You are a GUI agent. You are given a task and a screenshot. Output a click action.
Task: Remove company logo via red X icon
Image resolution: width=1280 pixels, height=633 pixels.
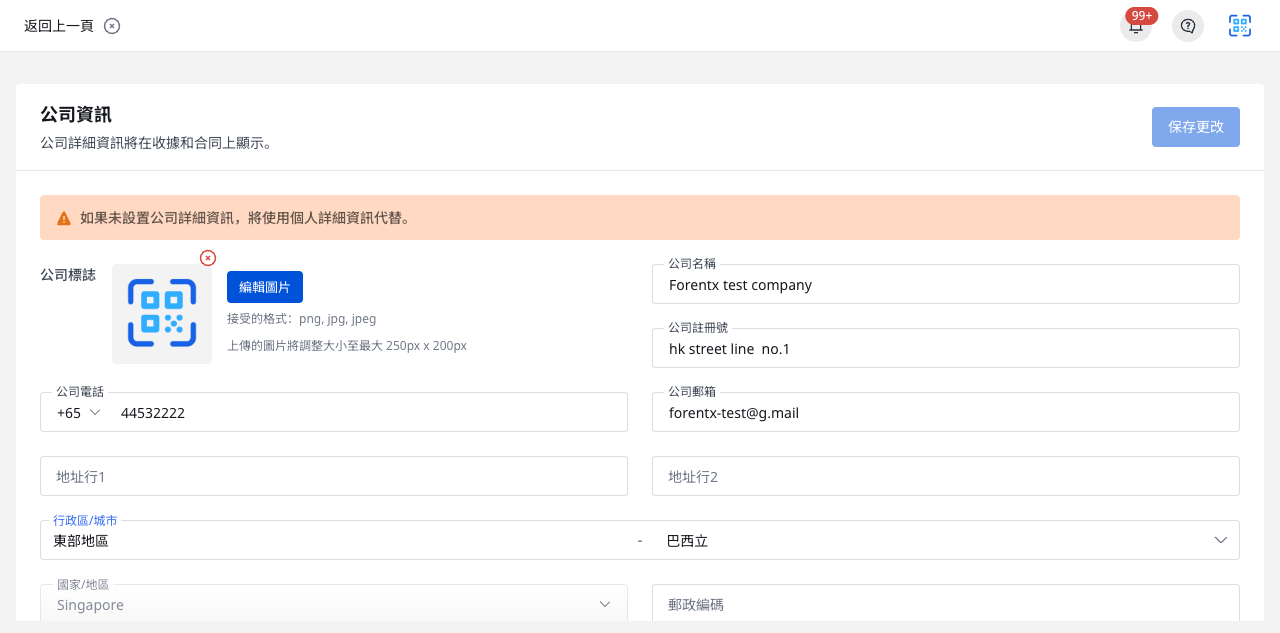tap(208, 258)
